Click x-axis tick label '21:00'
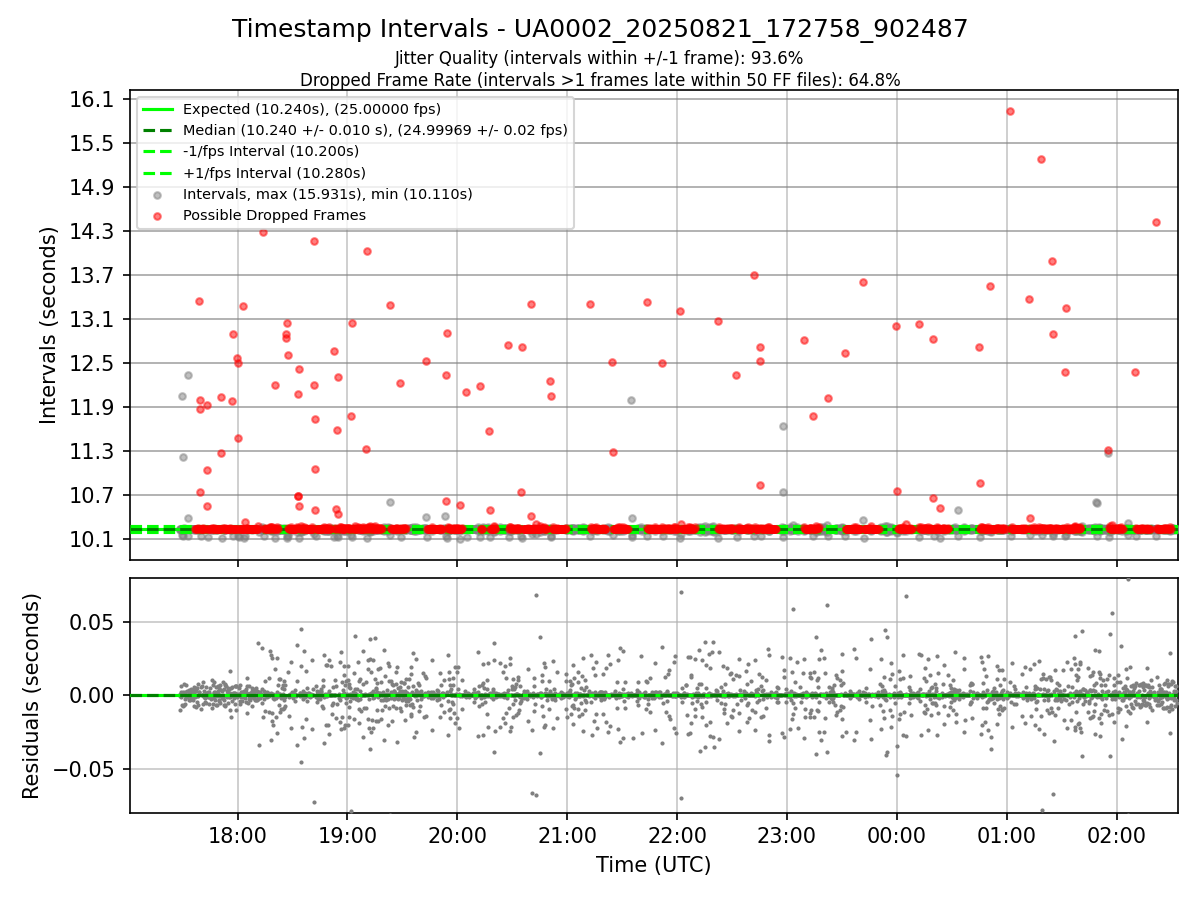The height and width of the screenshot is (900, 1200). click(x=567, y=835)
